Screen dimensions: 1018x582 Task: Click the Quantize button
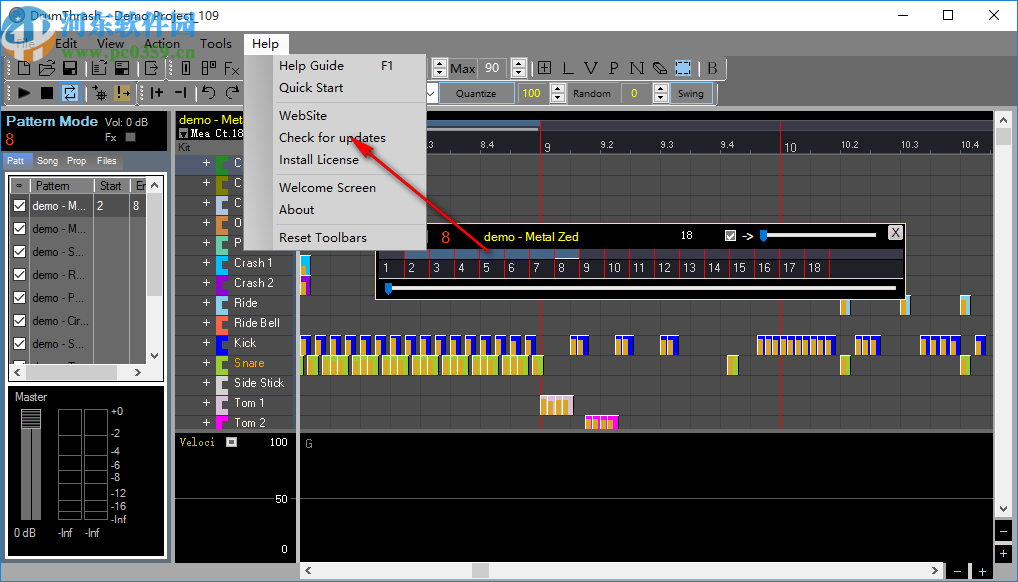coord(475,93)
